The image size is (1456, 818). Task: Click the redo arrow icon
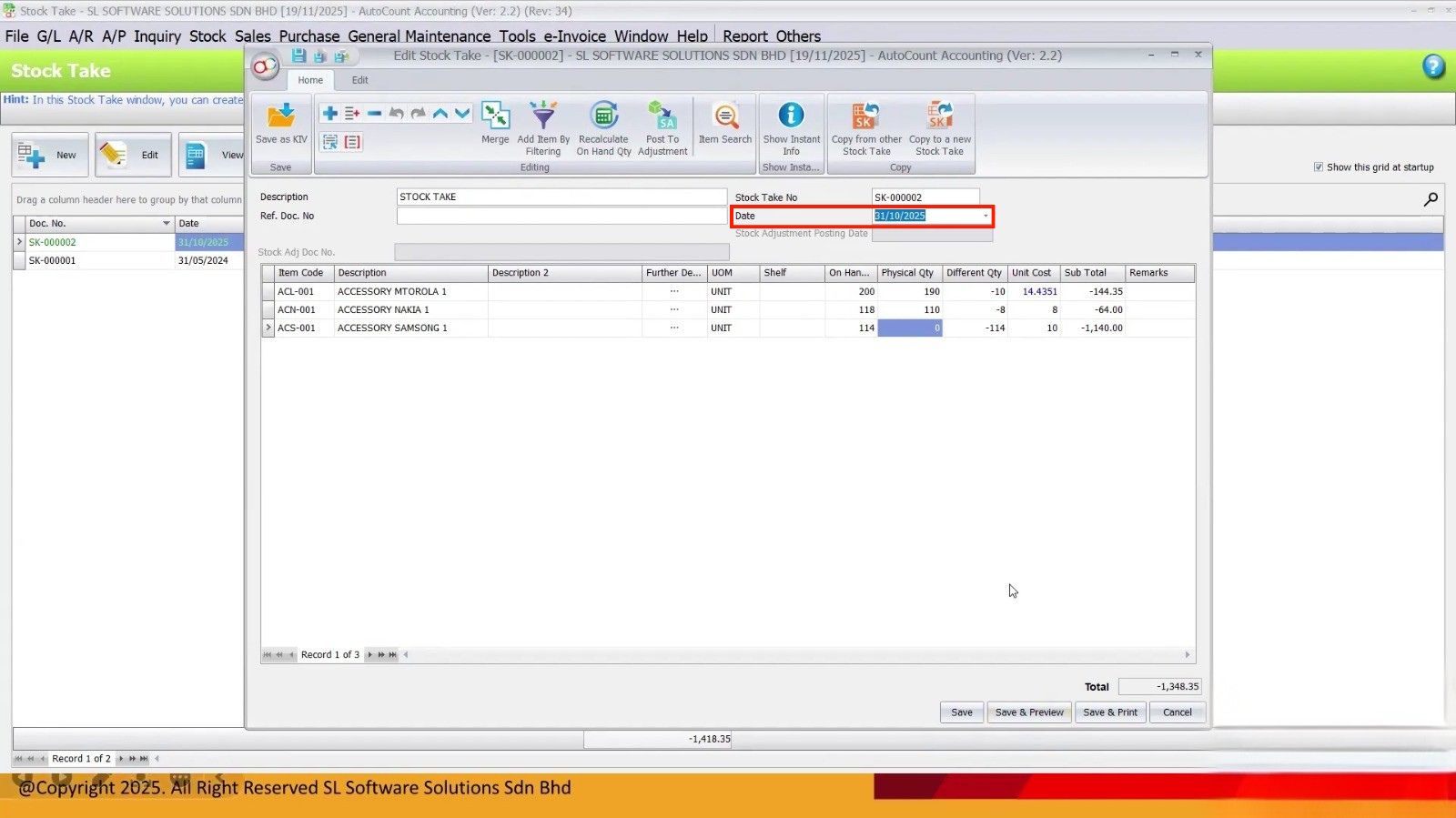pyautogui.click(x=419, y=114)
